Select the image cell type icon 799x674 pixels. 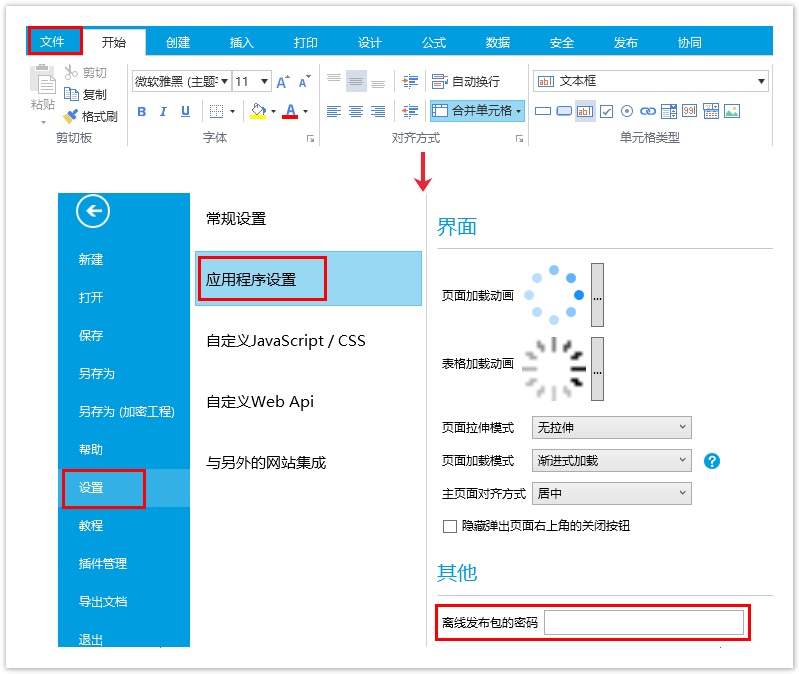[732, 111]
